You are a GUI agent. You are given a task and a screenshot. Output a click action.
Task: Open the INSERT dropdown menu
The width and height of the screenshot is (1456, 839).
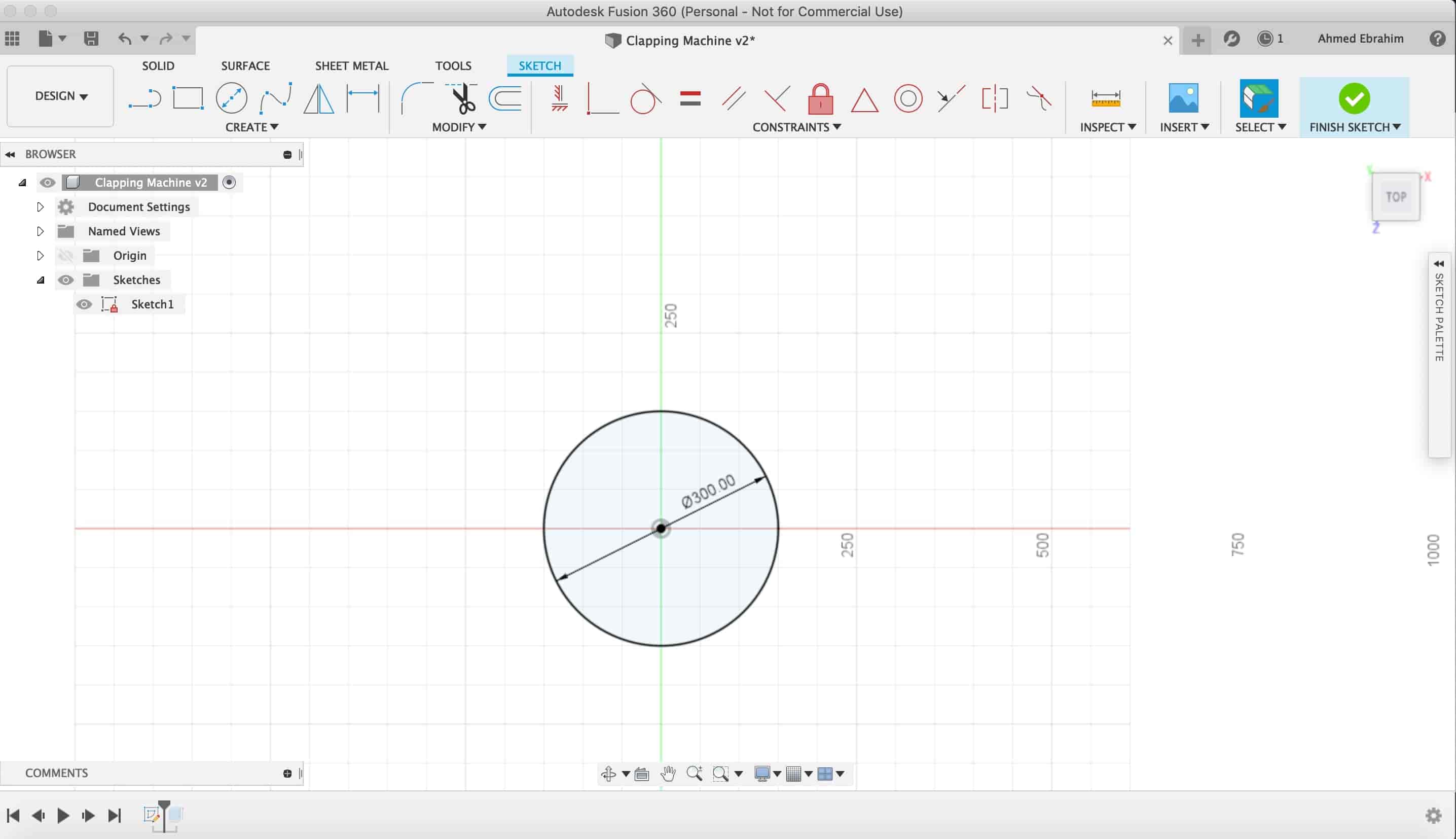pos(1184,127)
